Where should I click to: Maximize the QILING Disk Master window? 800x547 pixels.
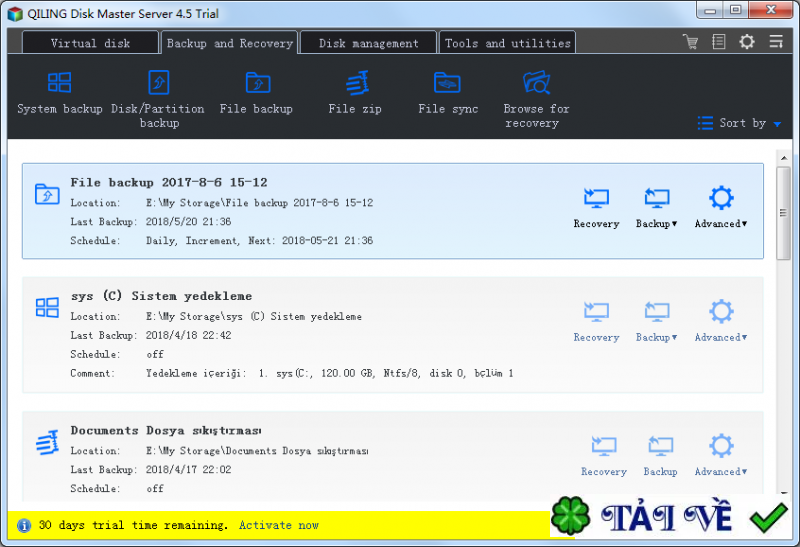click(x=736, y=10)
